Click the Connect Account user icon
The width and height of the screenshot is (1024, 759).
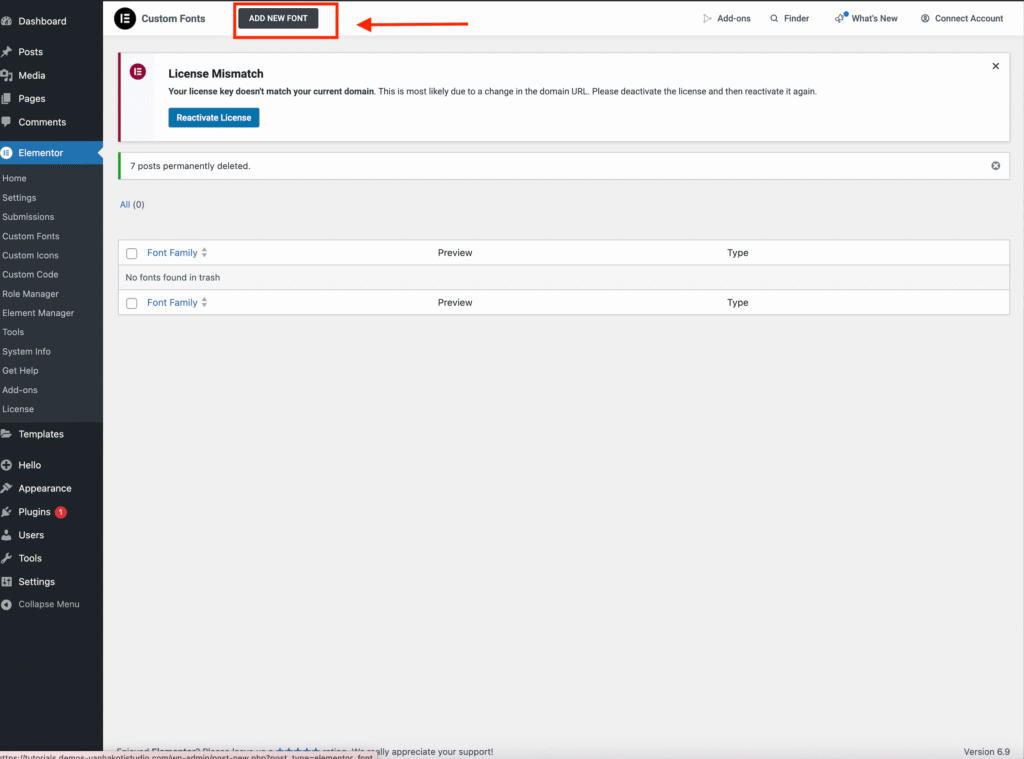pyautogui.click(x=925, y=18)
